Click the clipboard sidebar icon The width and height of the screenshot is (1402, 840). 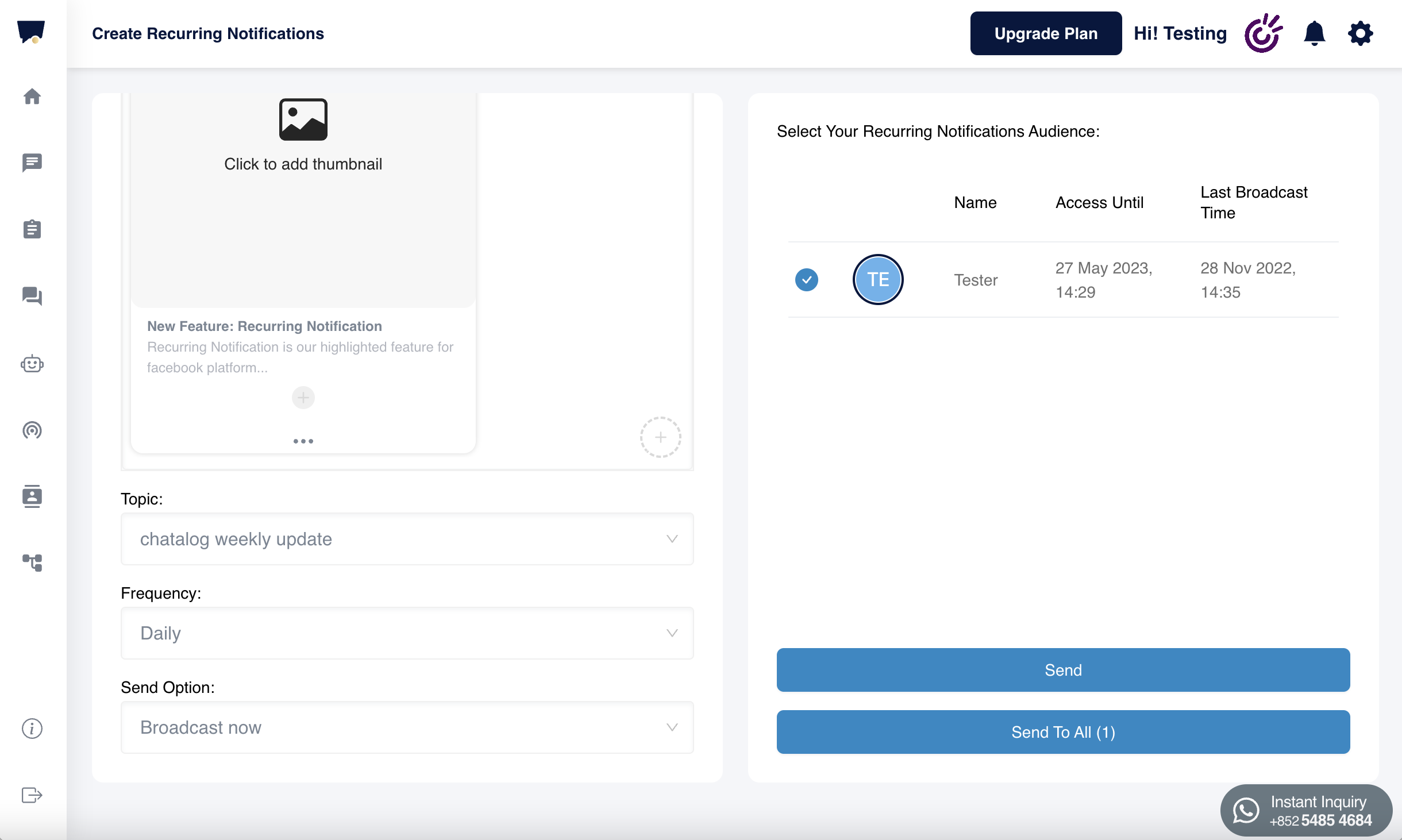click(32, 229)
